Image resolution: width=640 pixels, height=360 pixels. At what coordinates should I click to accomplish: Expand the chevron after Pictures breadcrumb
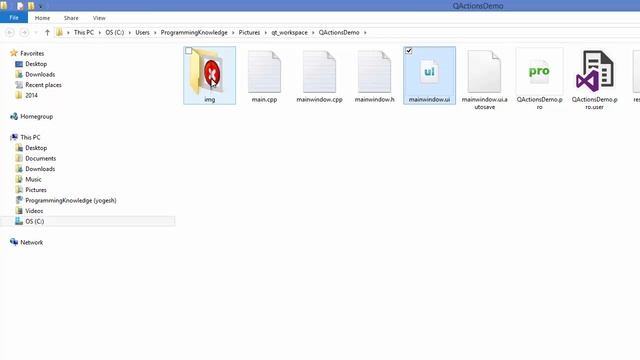click(x=266, y=32)
